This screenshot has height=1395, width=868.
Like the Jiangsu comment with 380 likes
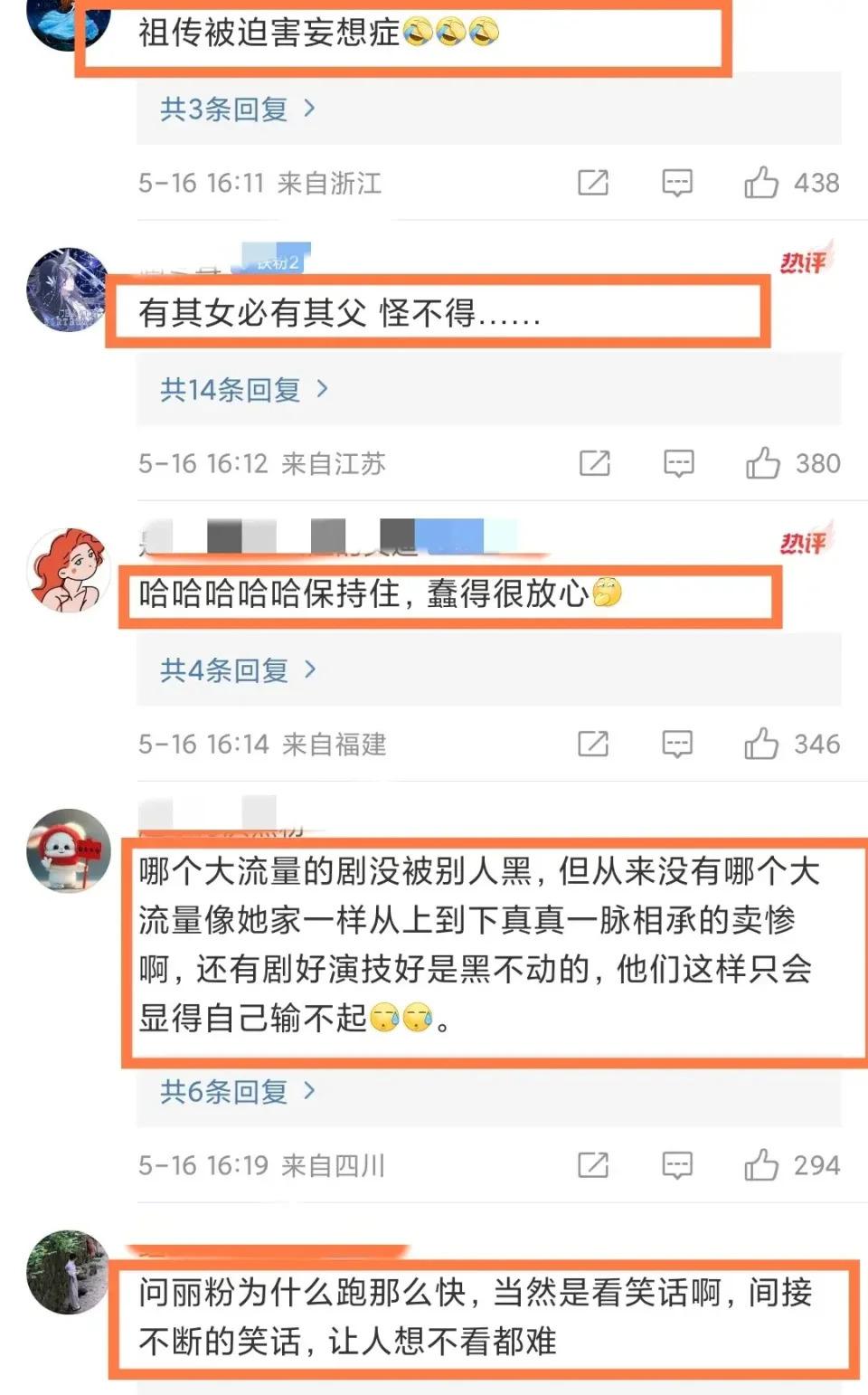[763, 463]
